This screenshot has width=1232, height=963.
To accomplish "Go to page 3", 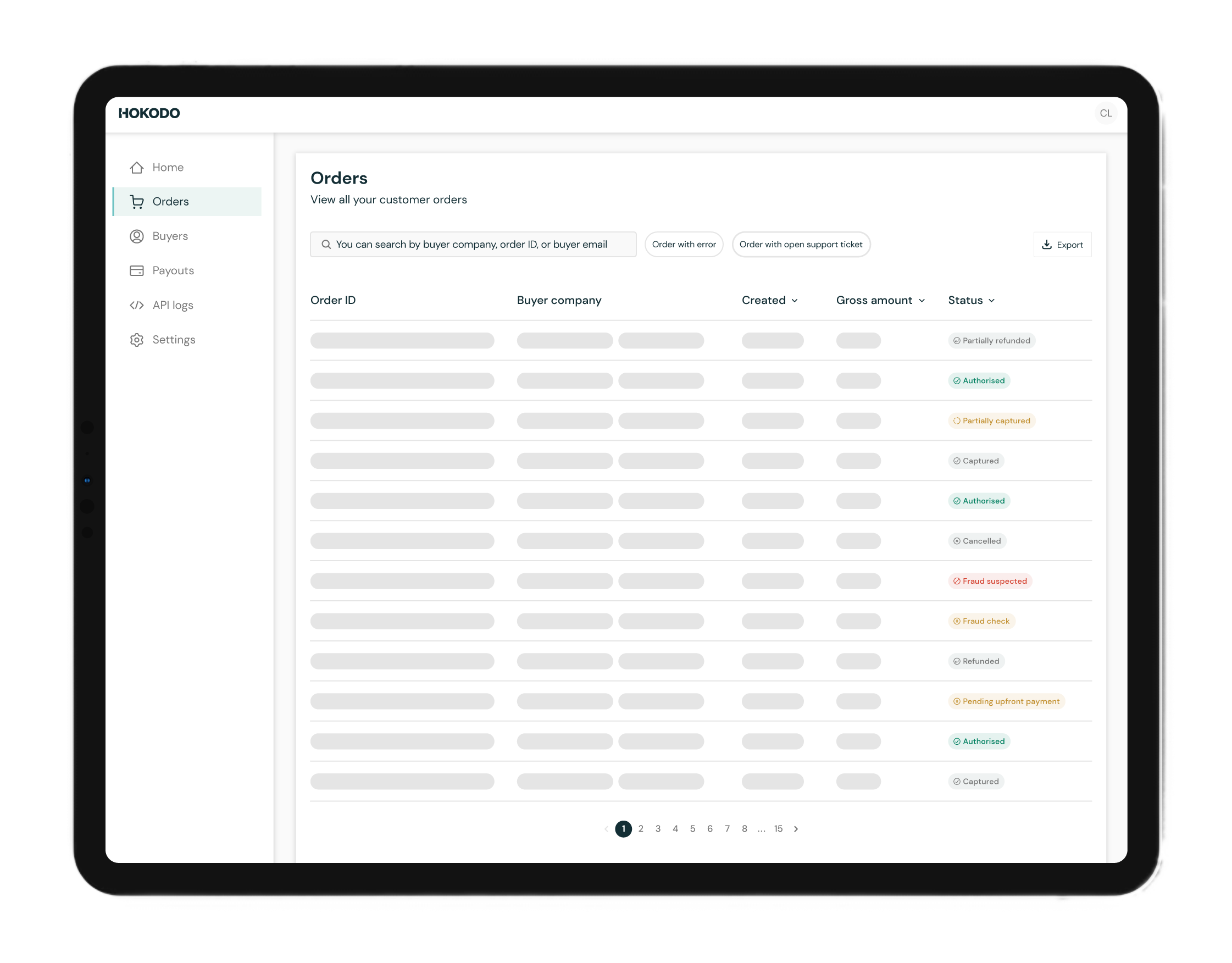I will click(x=658, y=829).
